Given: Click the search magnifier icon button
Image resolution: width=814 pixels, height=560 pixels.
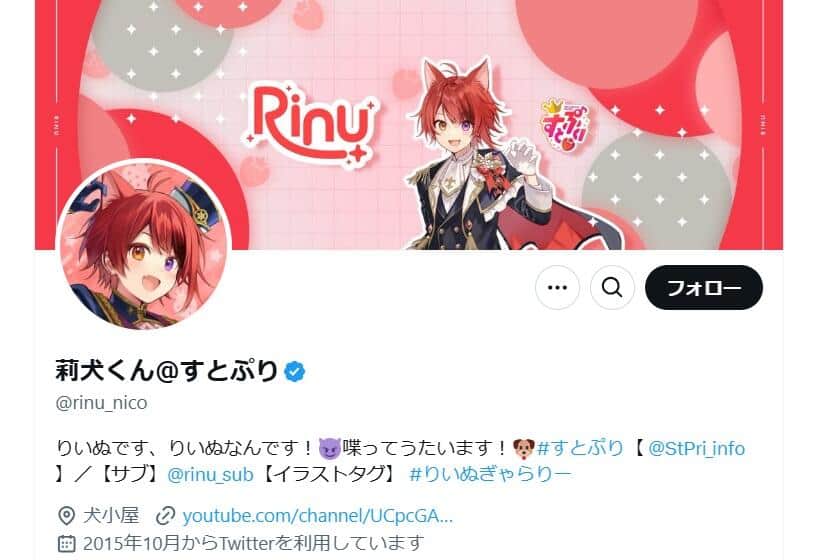Looking at the screenshot, I should click(612, 287).
